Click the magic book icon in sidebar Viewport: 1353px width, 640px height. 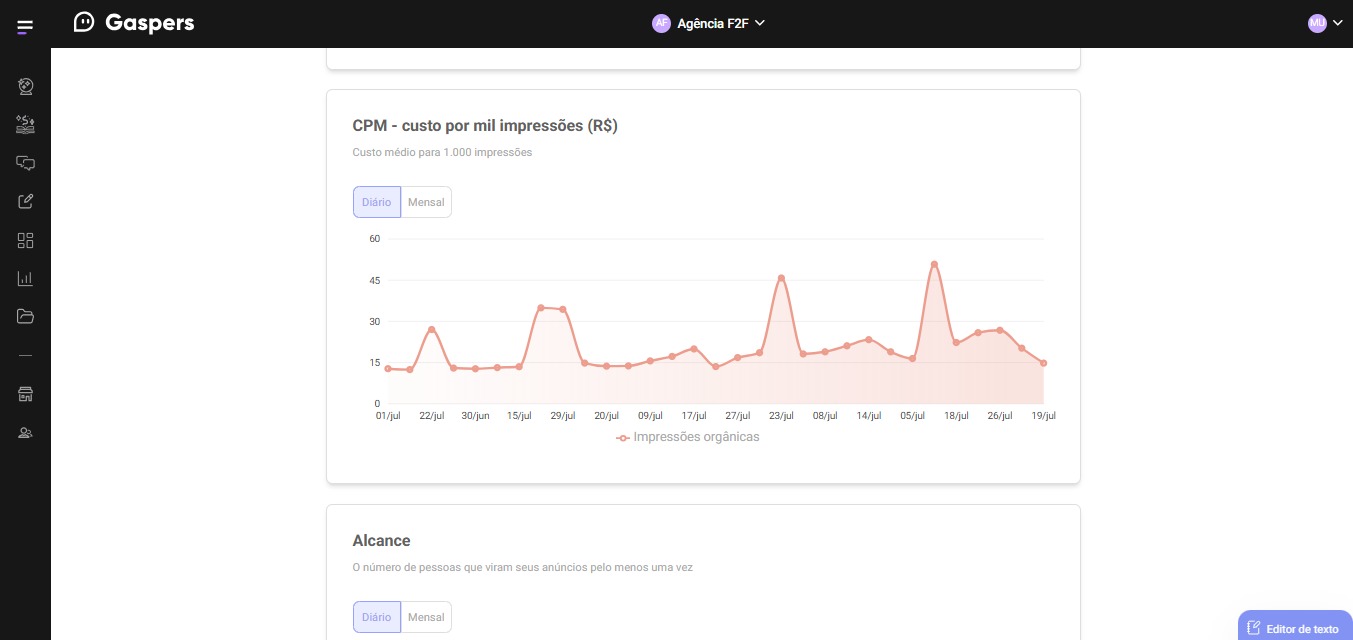pyautogui.click(x=26, y=125)
